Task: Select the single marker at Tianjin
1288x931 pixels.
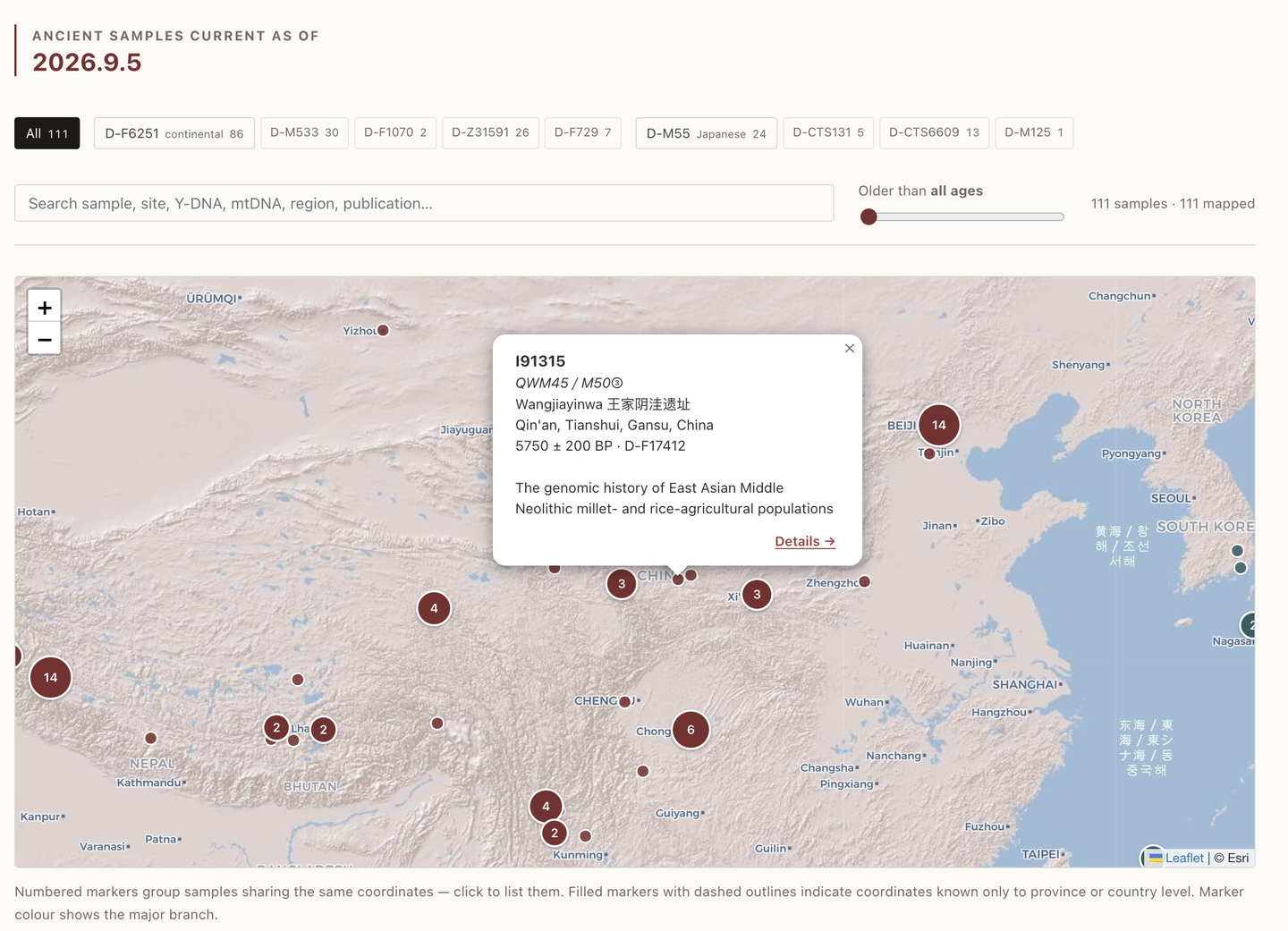Action: (x=929, y=453)
